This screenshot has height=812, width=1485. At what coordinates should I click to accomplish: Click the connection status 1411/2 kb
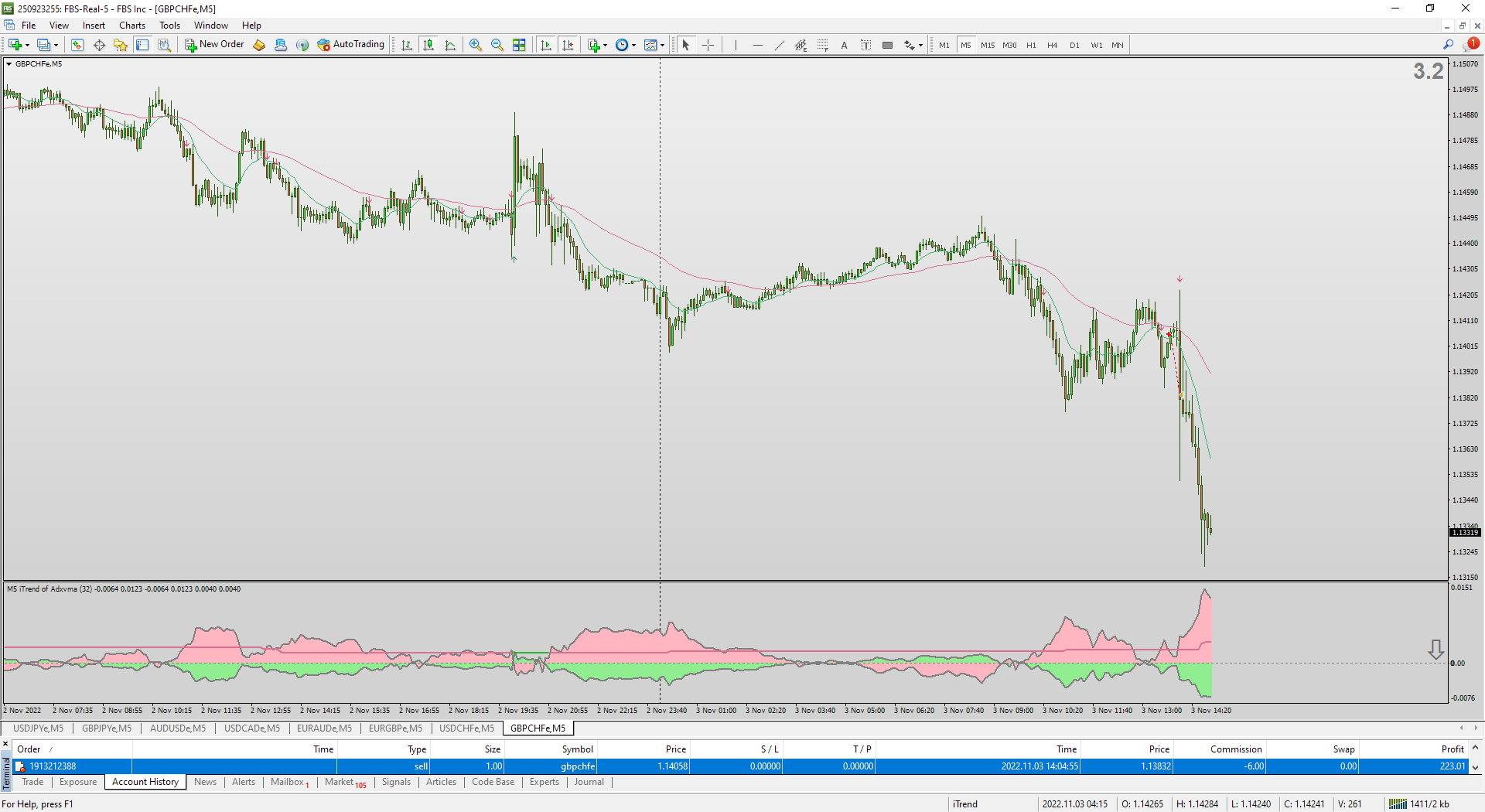(1419, 804)
